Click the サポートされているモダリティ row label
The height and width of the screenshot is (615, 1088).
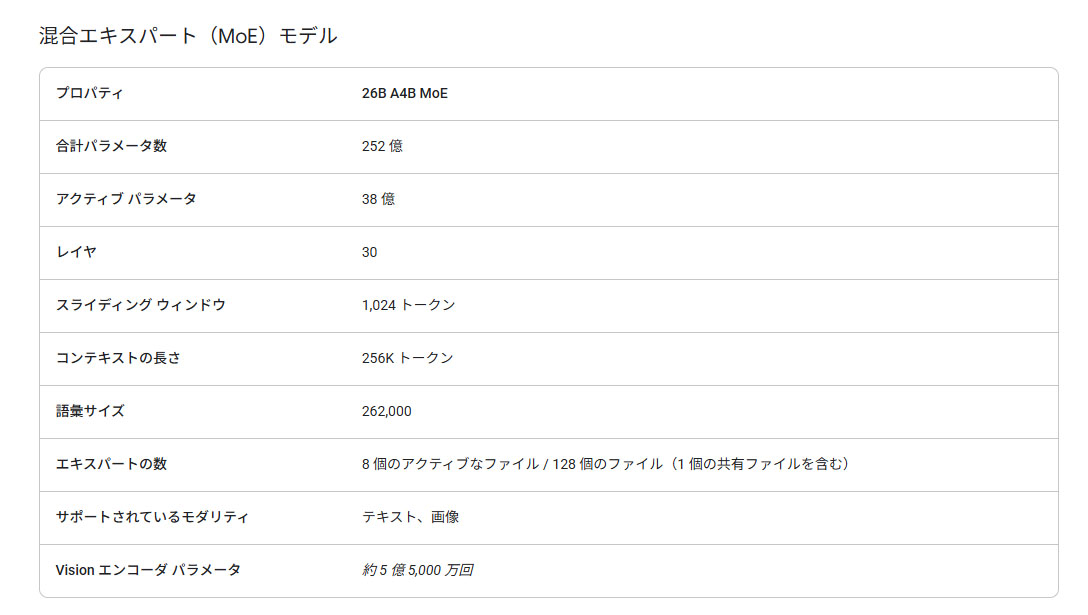tap(152, 517)
